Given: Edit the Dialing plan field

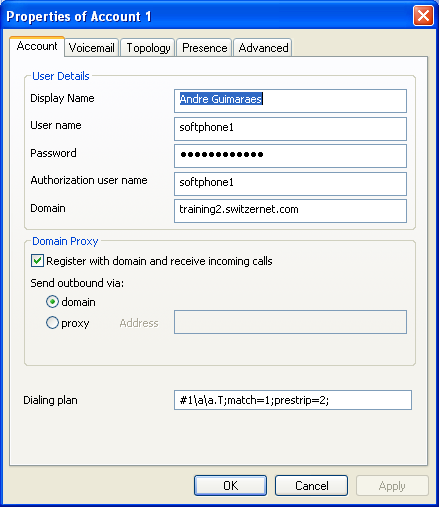Looking at the screenshot, I should [293, 400].
